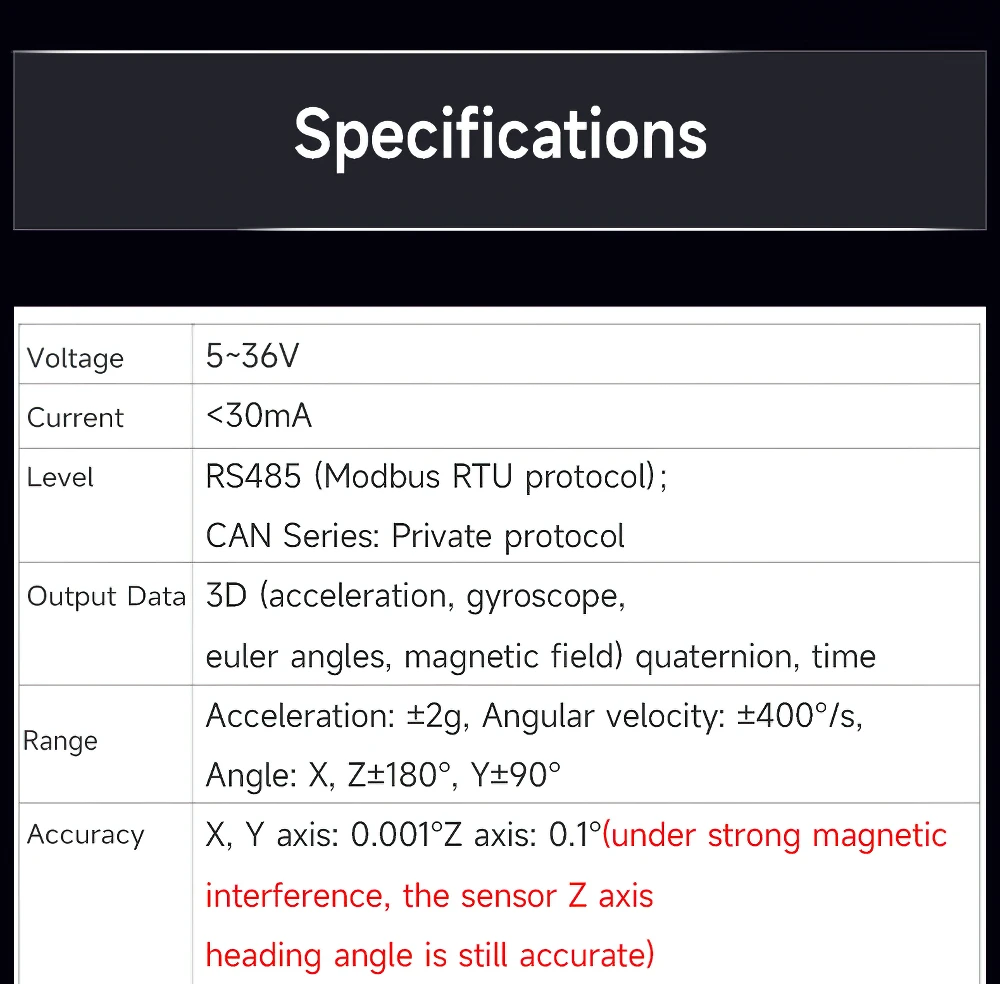Select the Voltage row label
The image size is (1000, 984).
pos(75,358)
